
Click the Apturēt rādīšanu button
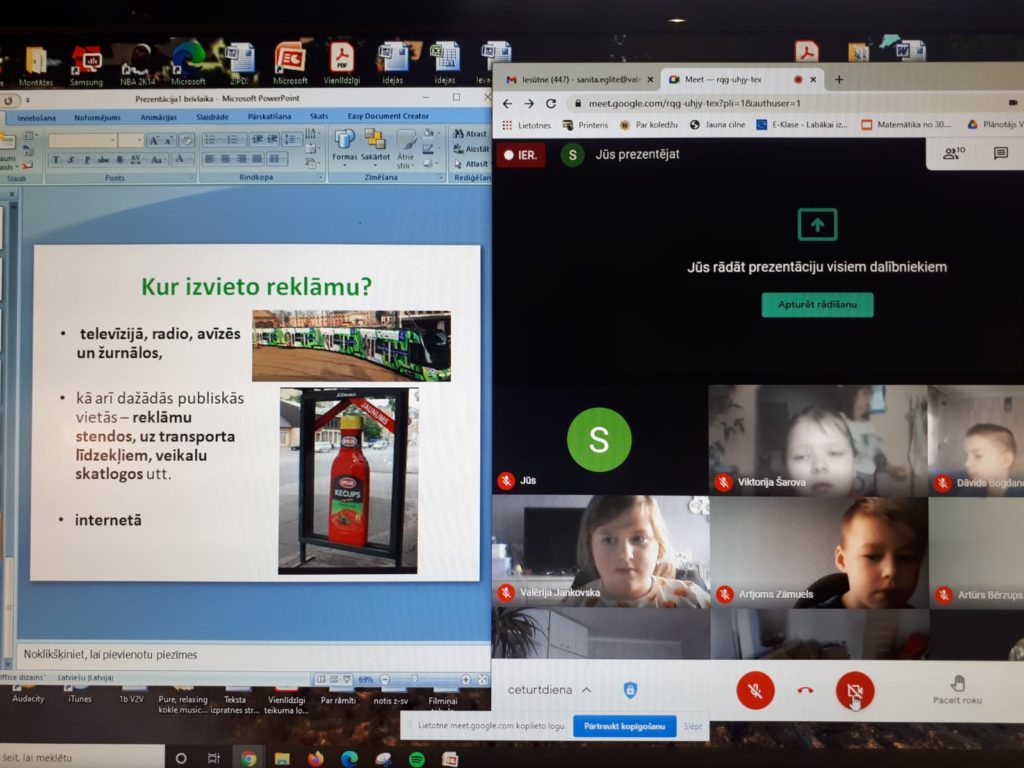(817, 305)
